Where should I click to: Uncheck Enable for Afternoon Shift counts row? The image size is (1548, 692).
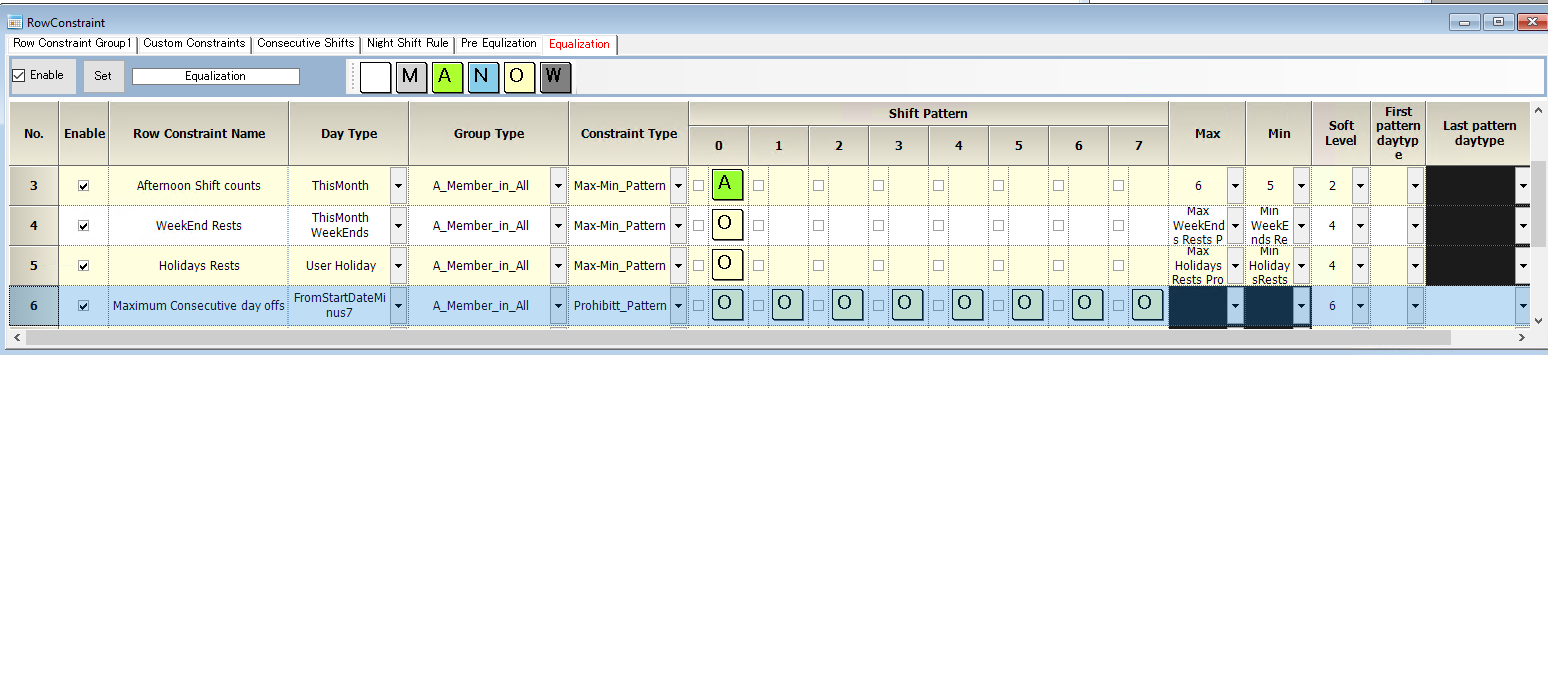84,185
